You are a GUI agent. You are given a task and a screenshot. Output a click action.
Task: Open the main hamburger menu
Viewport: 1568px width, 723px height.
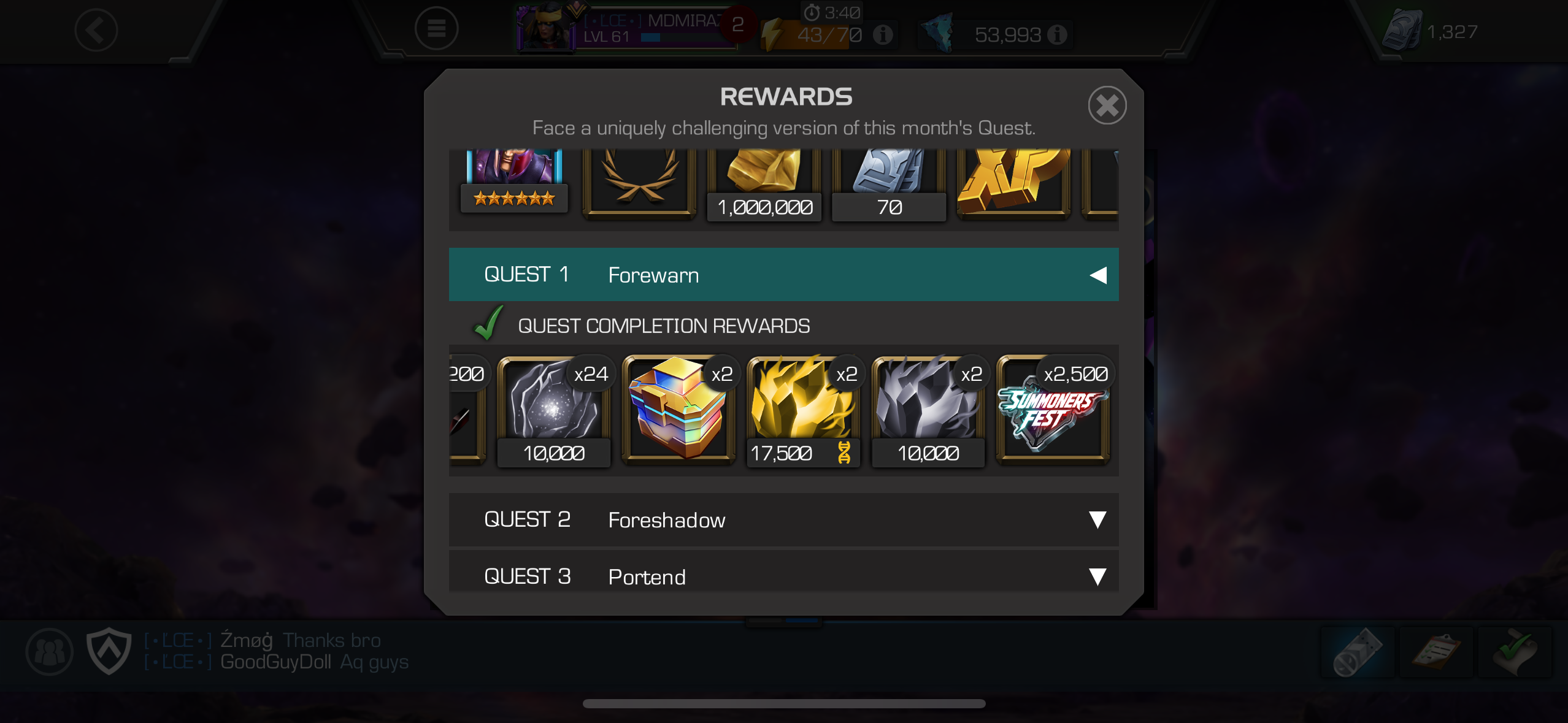pos(436,29)
